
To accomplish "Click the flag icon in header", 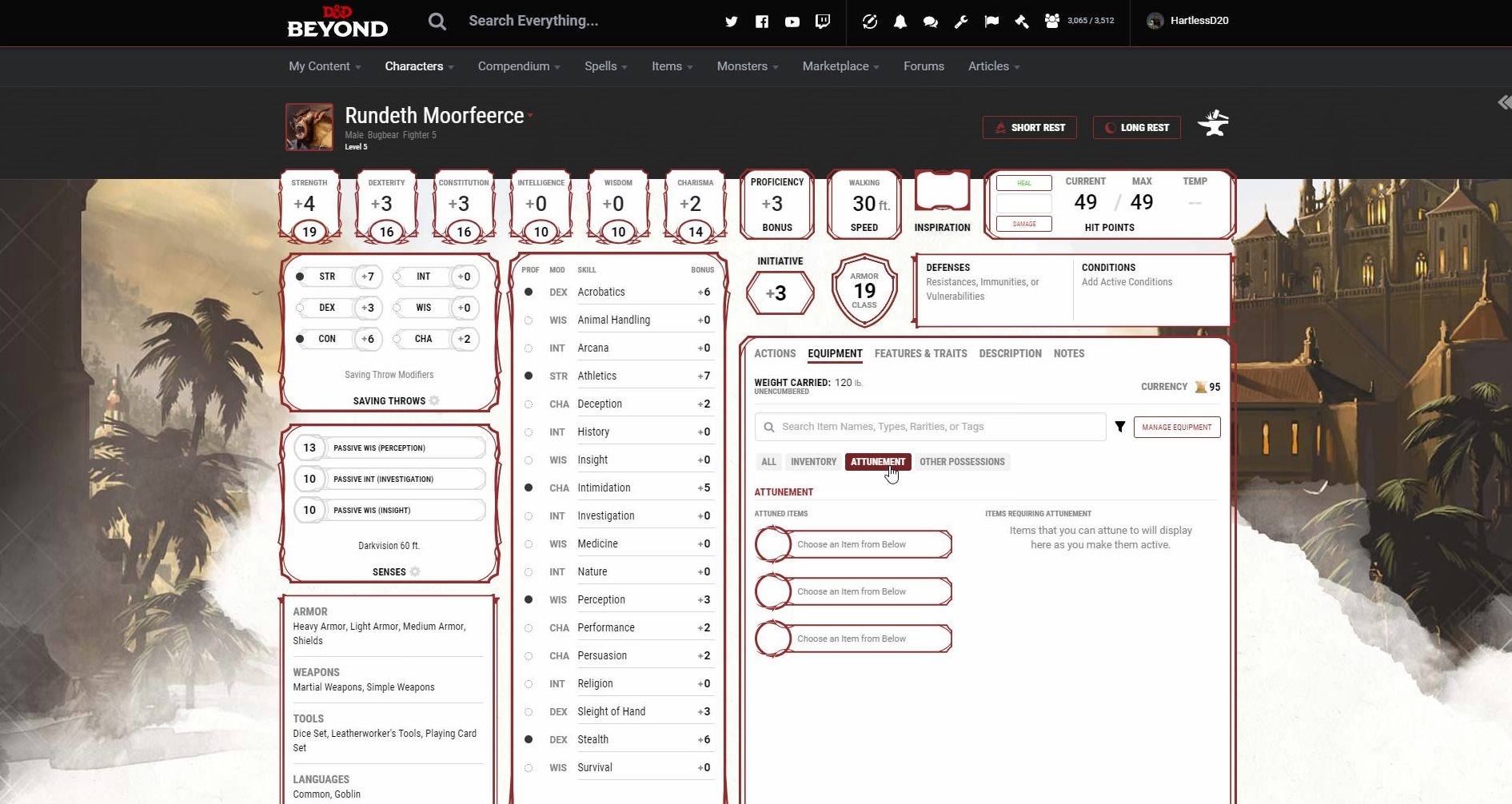I will (991, 22).
